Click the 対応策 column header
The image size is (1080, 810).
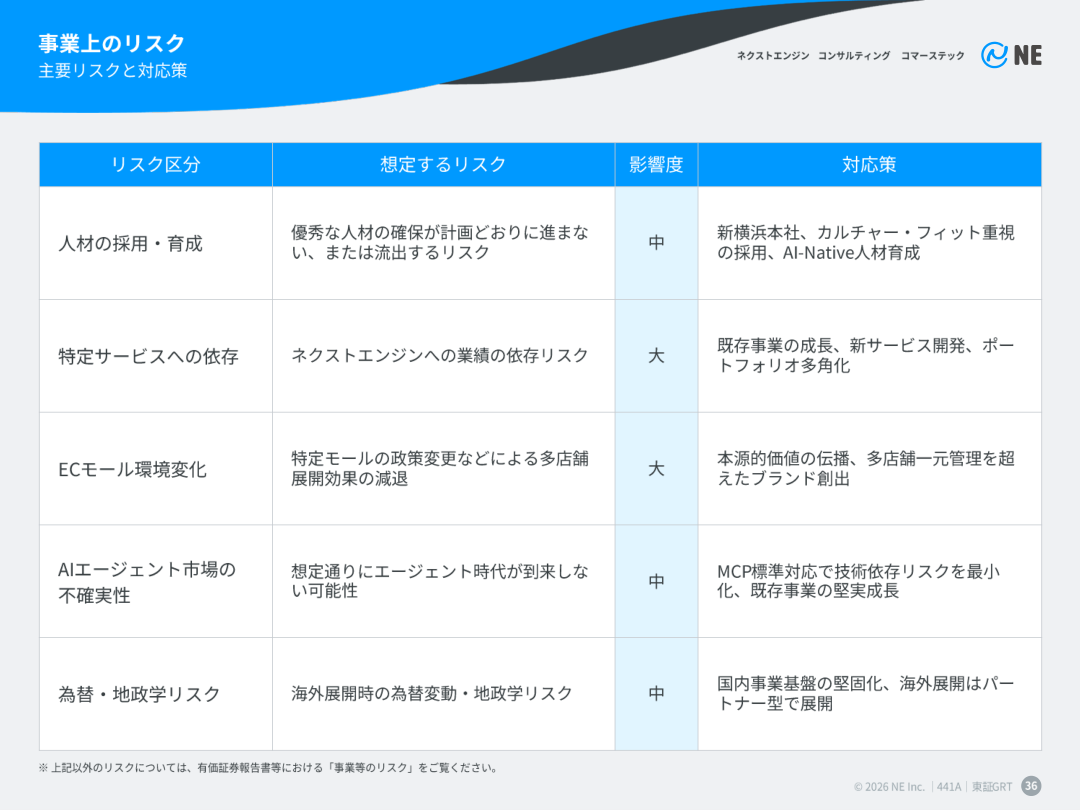pyautogui.click(x=869, y=165)
